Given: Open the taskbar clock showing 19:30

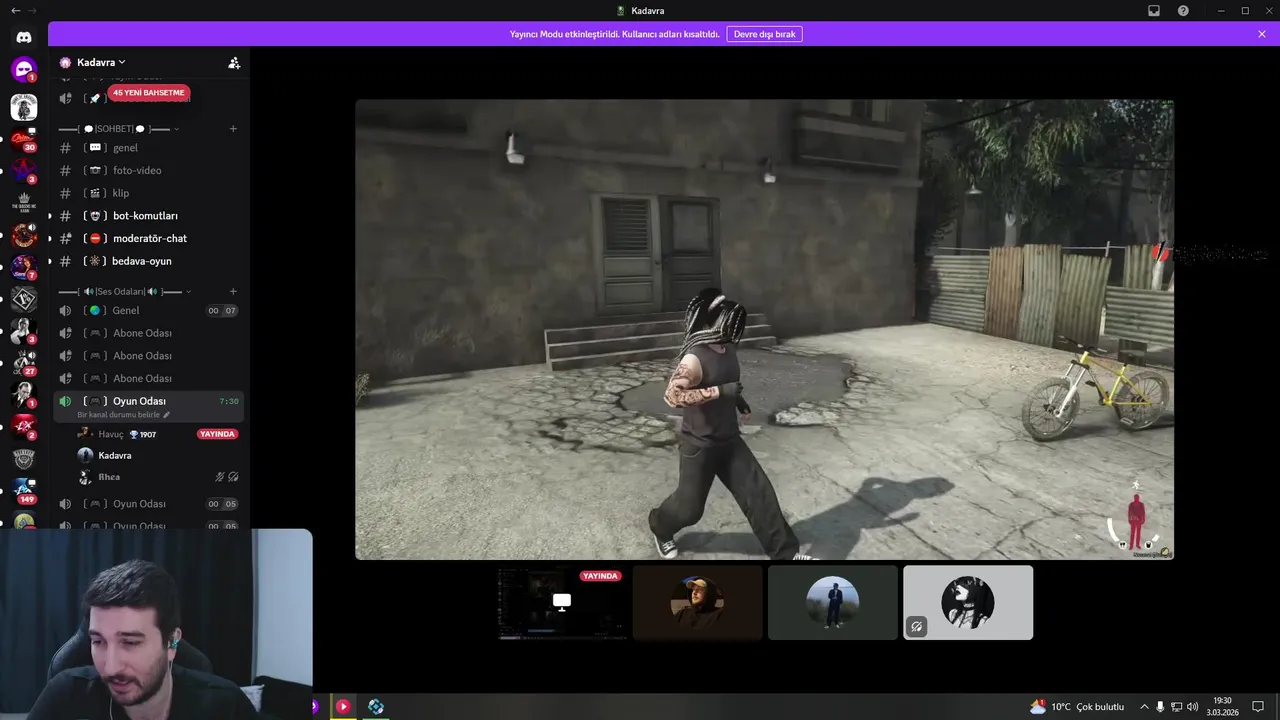Looking at the screenshot, I should pyautogui.click(x=1222, y=707).
